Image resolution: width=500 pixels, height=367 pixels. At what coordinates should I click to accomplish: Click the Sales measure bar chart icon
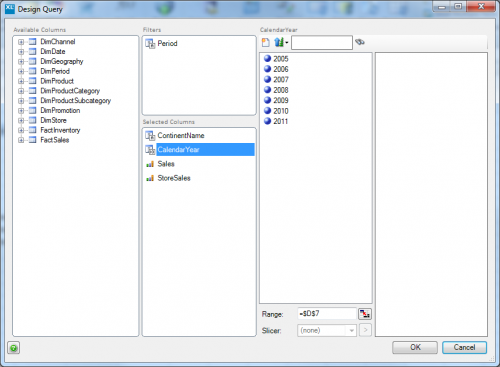(150, 164)
